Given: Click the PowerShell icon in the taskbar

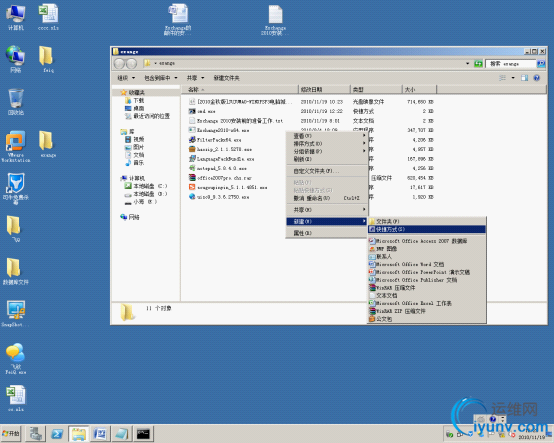Looking at the screenshot, I should [x=57, y=433].
